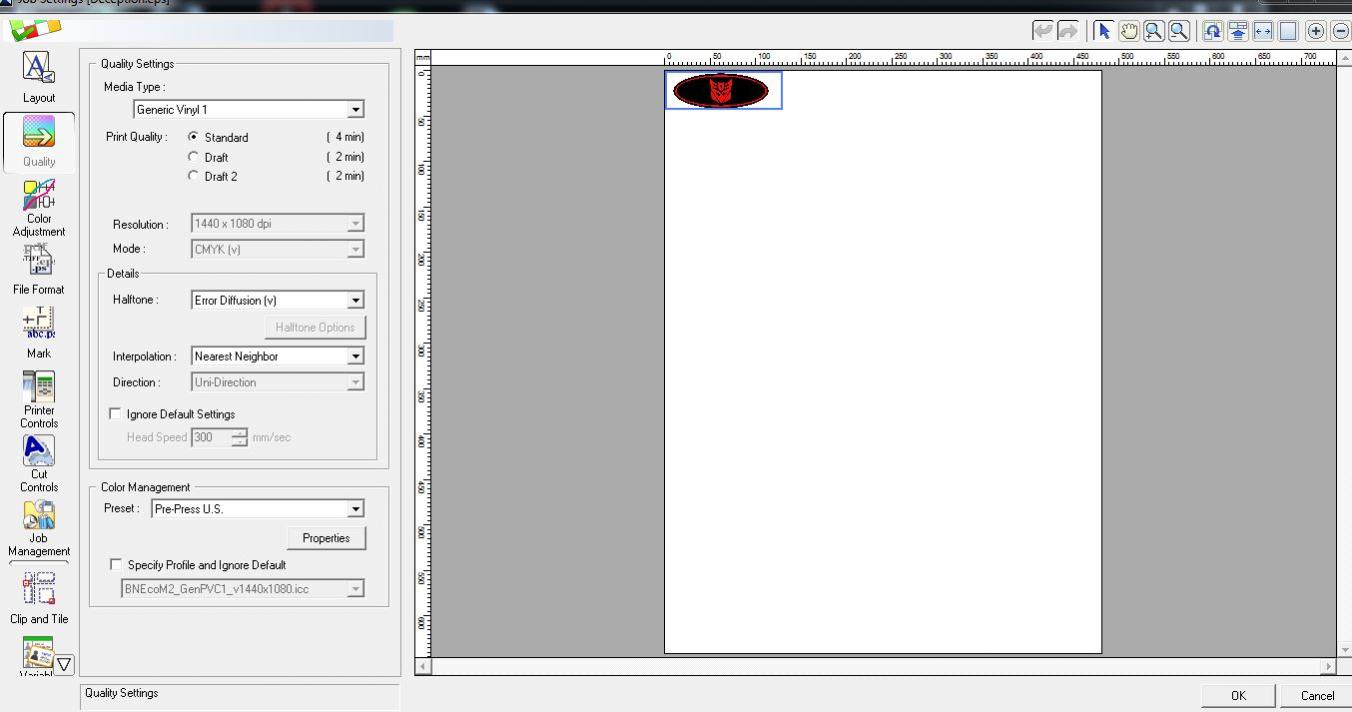Viewport: 1352px width, 712px height.
Task: Open the Layout settings page
Action: (39, 77)
